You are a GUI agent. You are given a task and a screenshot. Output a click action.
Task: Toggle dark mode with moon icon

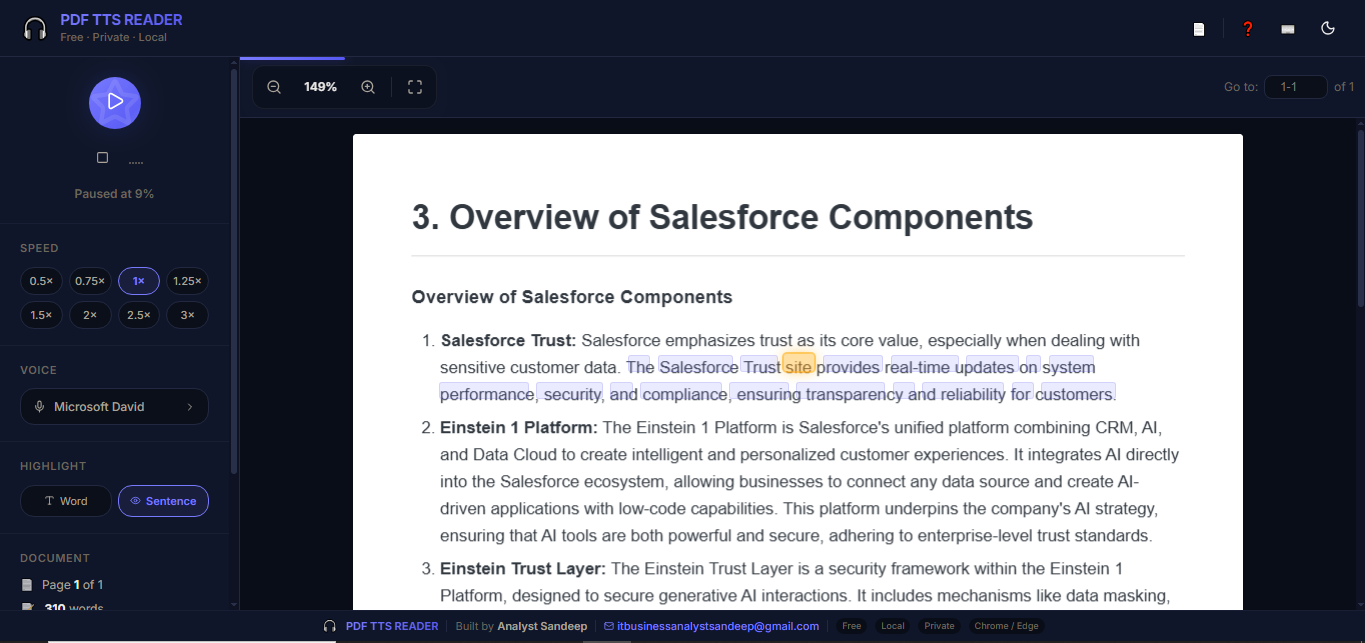click(1328, 28)
